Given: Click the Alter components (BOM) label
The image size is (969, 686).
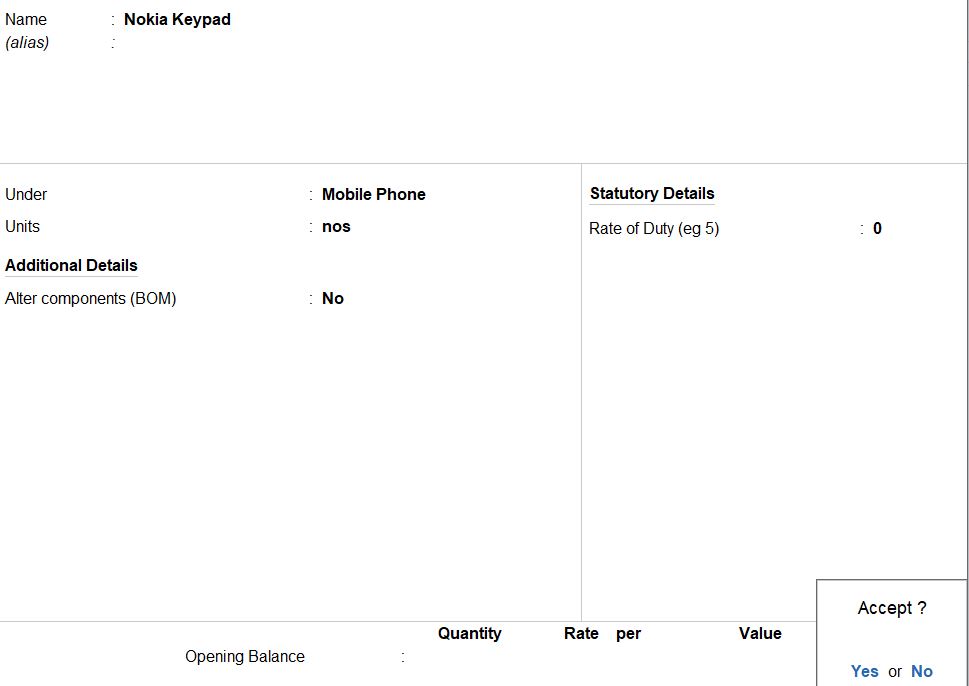Looking at the screenshot, I should [90, 299].
